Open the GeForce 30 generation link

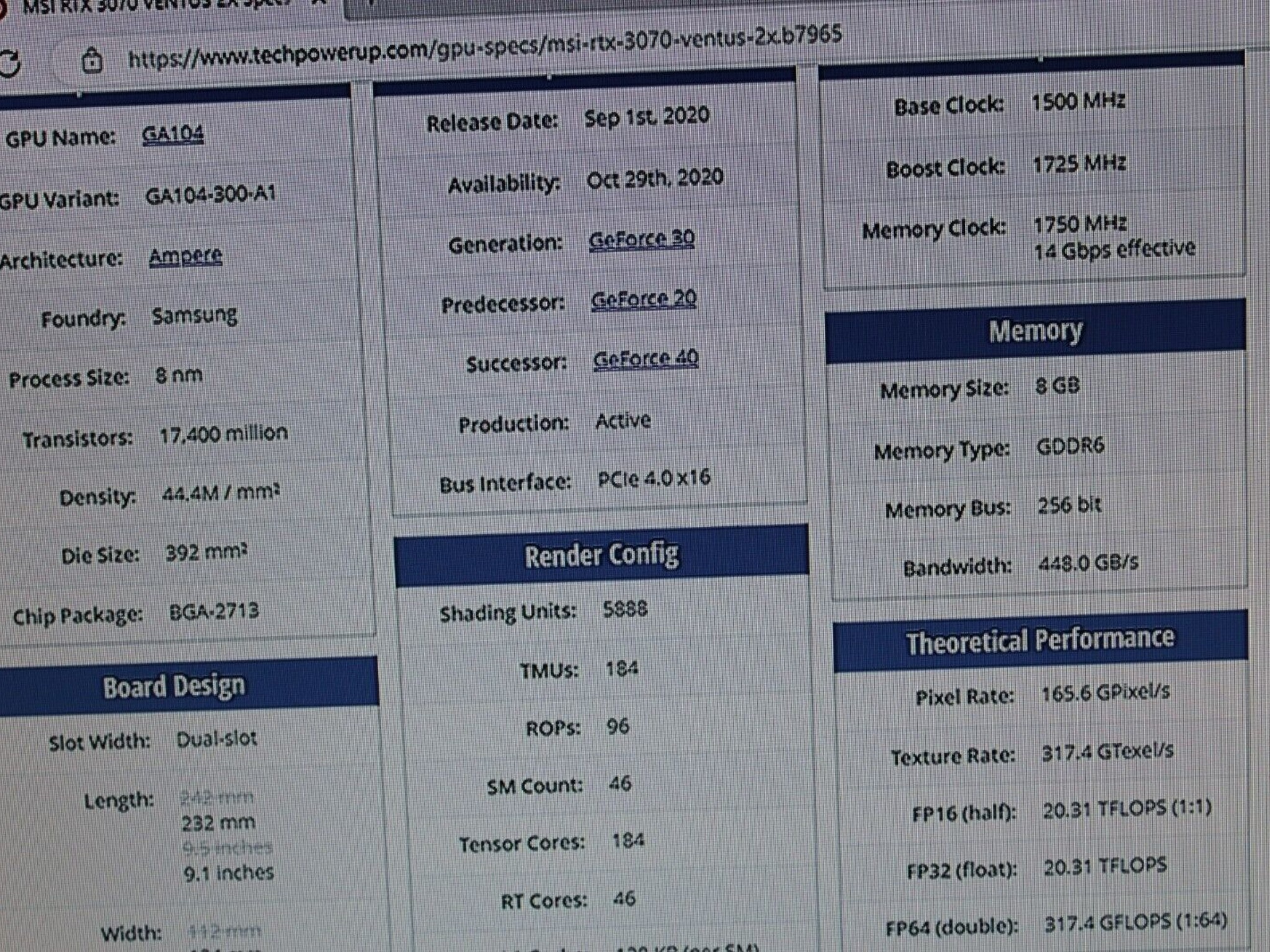point(642,239)
